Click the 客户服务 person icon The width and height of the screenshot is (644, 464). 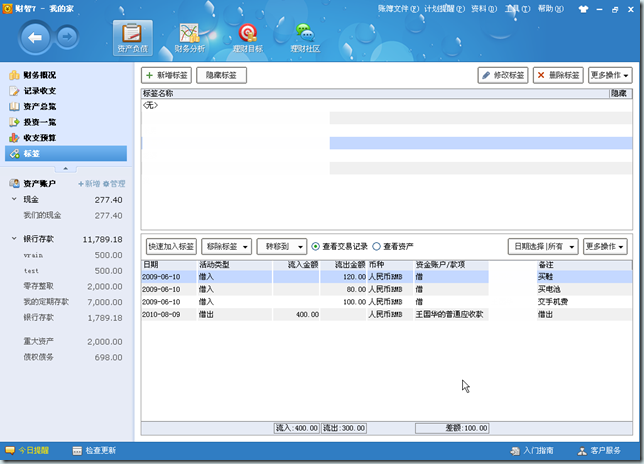582,451
